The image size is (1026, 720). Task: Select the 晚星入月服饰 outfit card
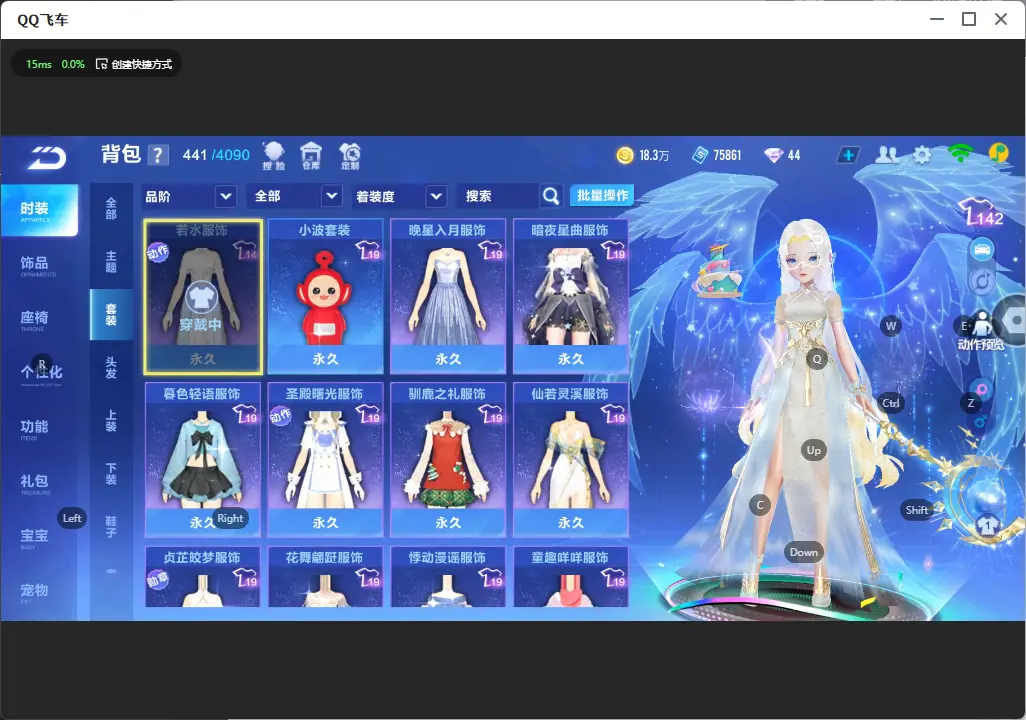coord(448,297)
